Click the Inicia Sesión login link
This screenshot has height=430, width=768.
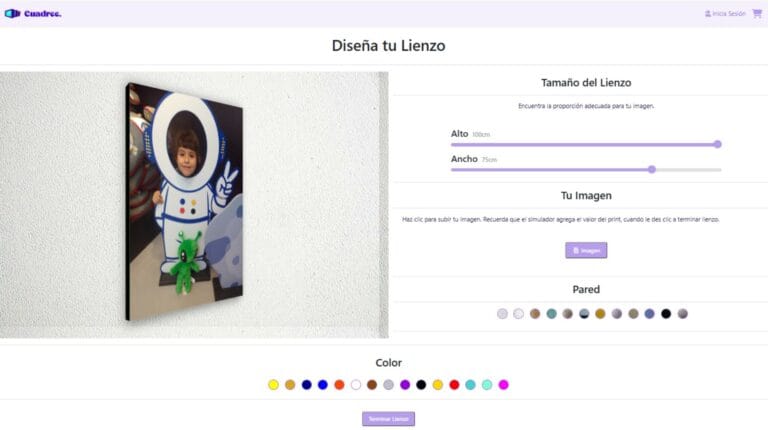[x=725, y=14]
